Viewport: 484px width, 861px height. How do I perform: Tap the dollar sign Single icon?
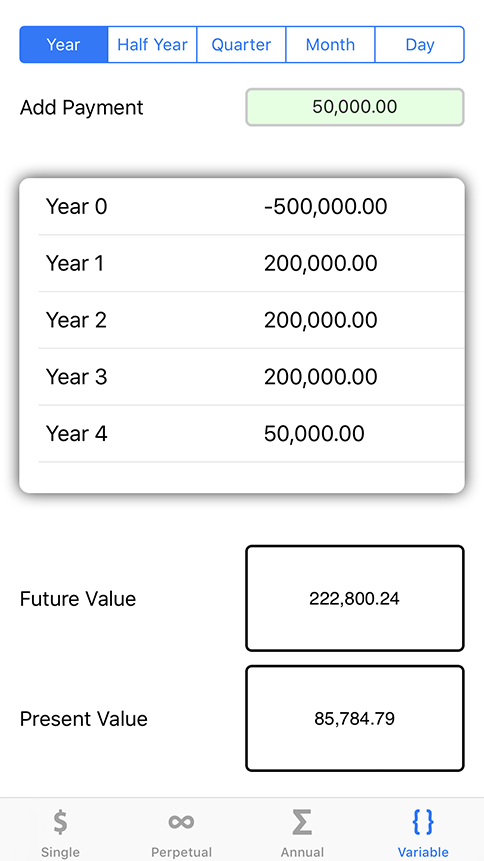[60, 822]
